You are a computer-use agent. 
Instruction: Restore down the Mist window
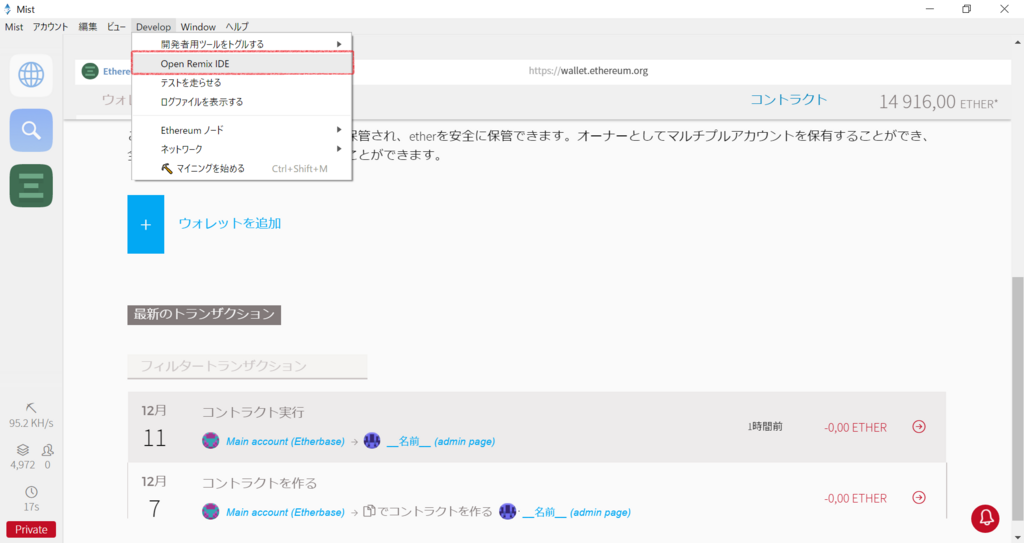pyautogui.click(x=967, y=9)
